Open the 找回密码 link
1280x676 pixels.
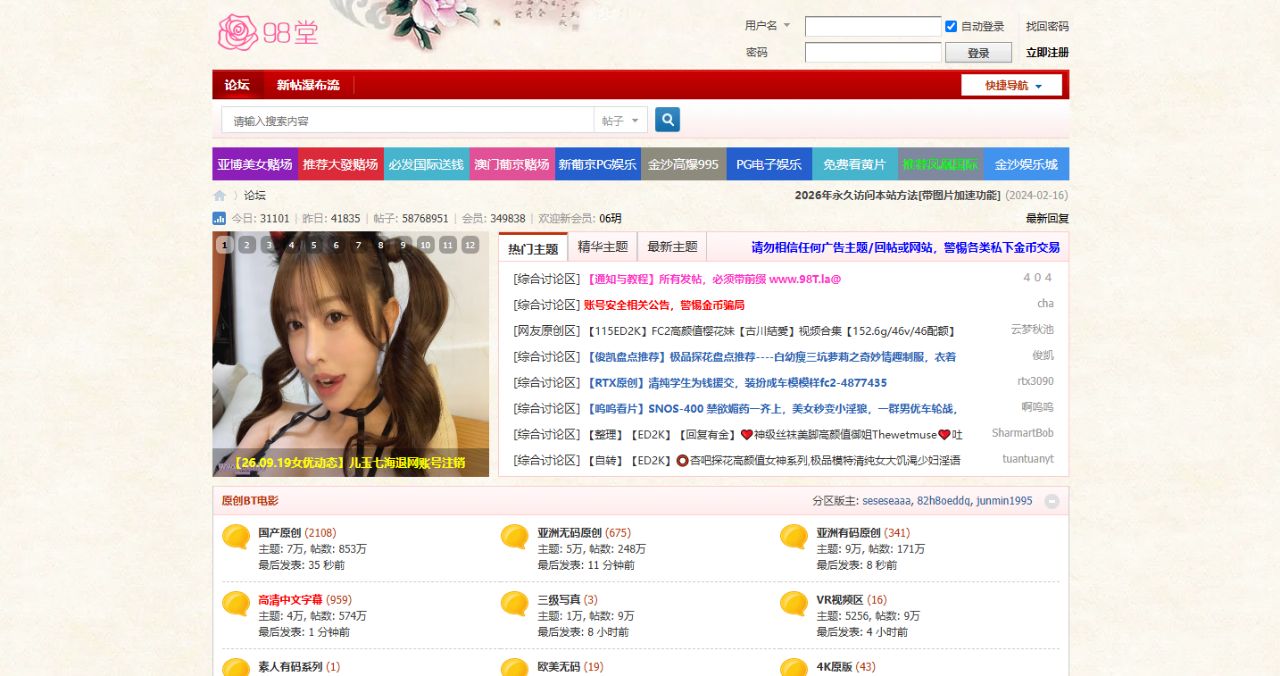click(x=1047, y=27)
